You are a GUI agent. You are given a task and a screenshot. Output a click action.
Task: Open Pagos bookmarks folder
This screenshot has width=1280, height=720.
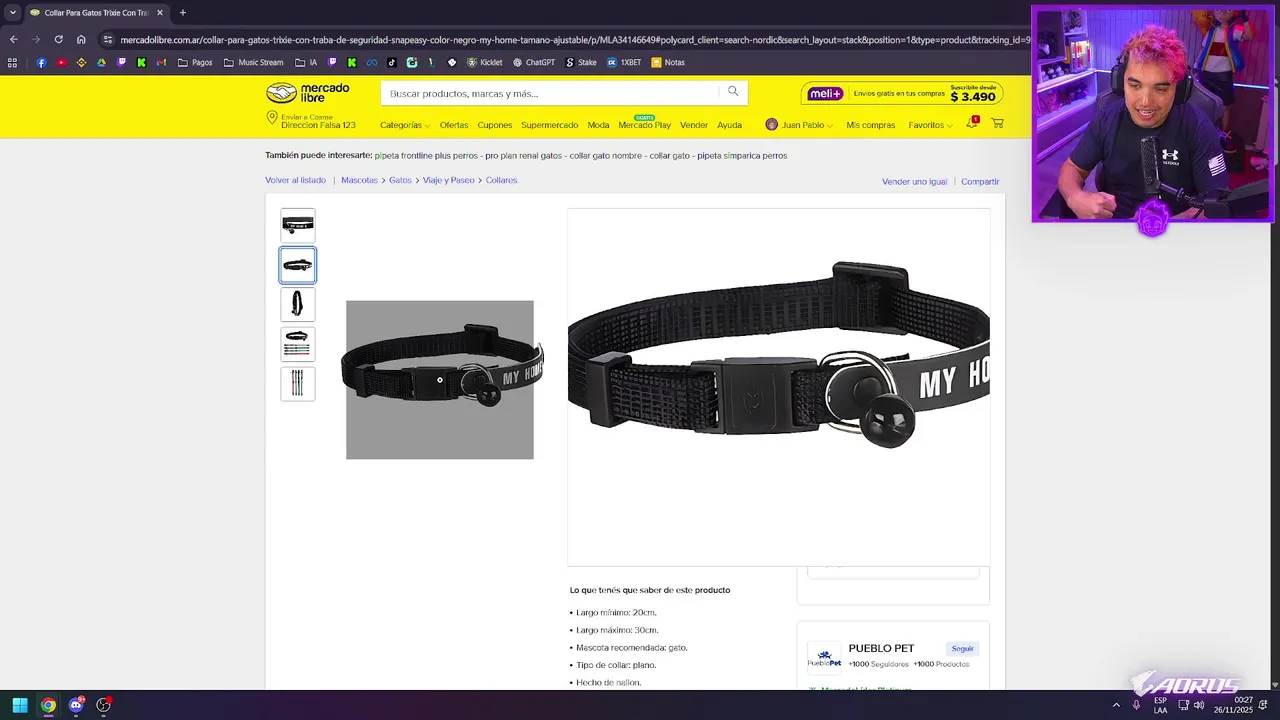[x=195, y=62]
